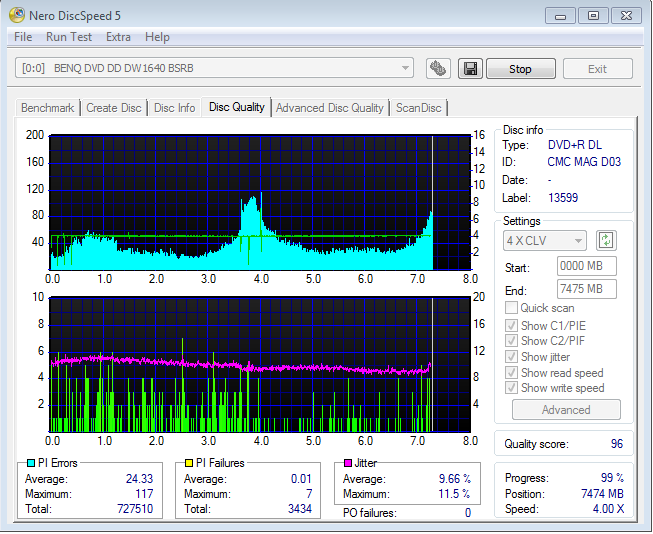
Task: Click PI Errors average 24.33
Action: pyautogui.click(x=140, y=479)
